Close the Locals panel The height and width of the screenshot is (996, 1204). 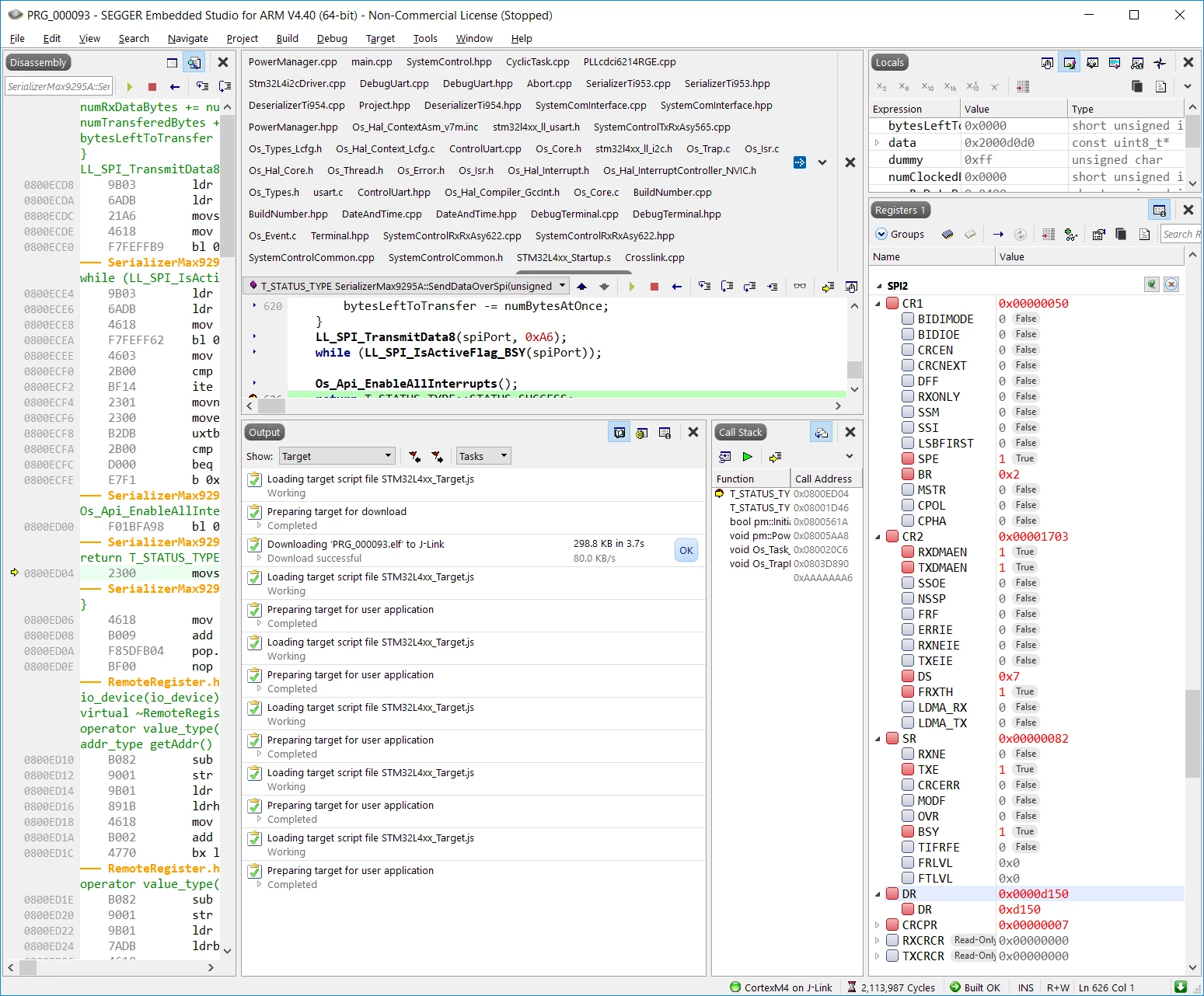pyautogui.click(x=1188, y=62)
